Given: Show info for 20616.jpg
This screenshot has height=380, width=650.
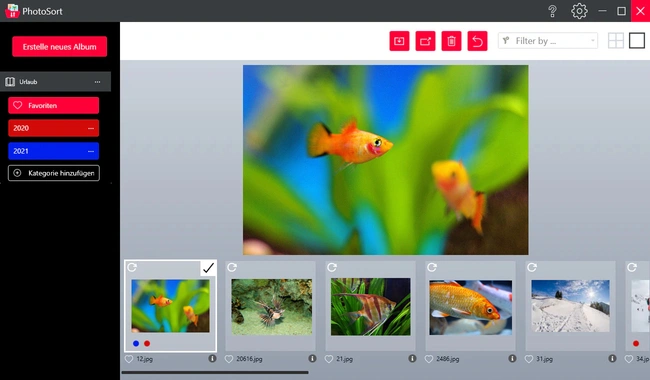Looking at the screenshot, I should tap(312, 358).
